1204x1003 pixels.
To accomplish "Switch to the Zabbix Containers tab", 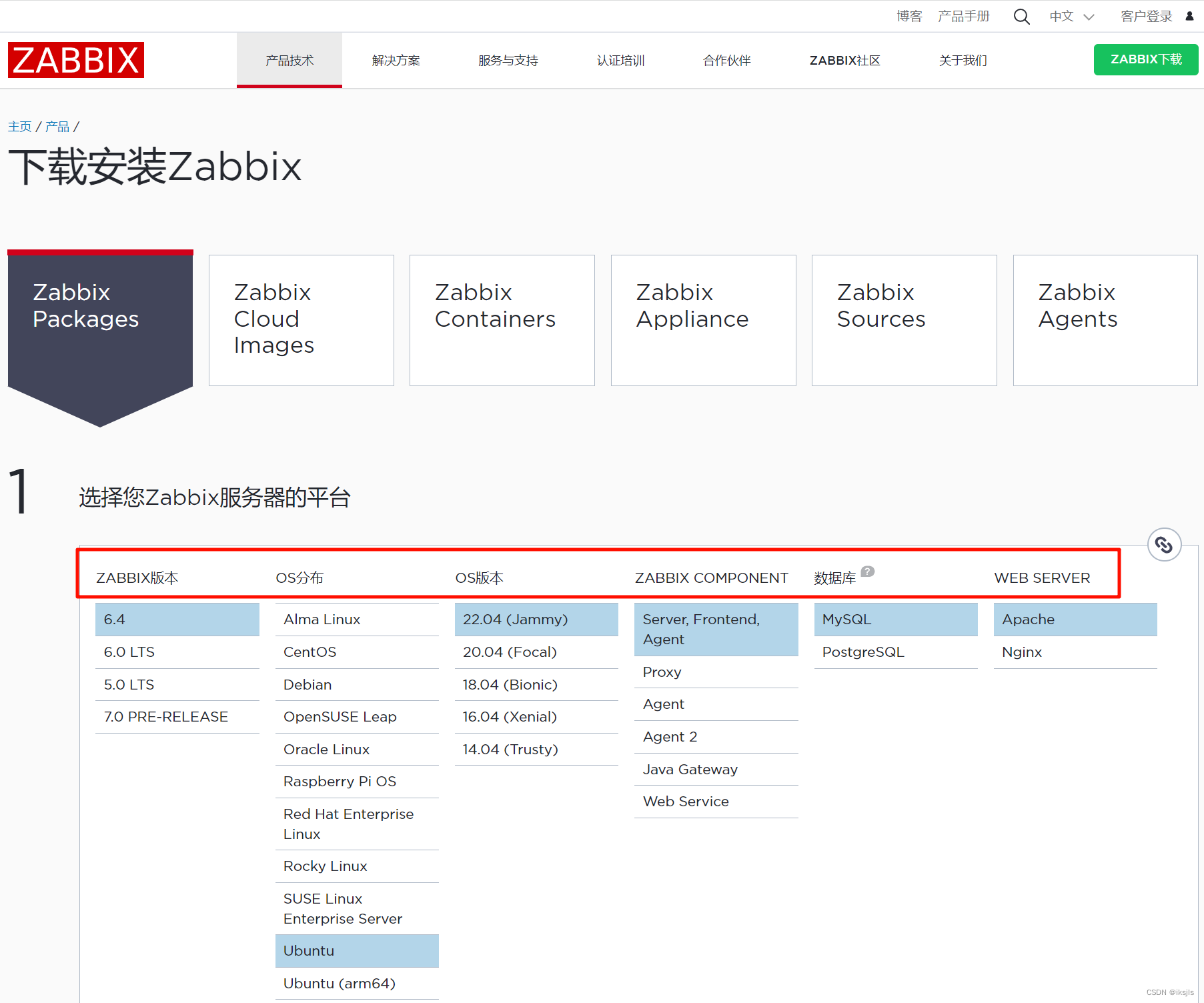I will point(502,320).
